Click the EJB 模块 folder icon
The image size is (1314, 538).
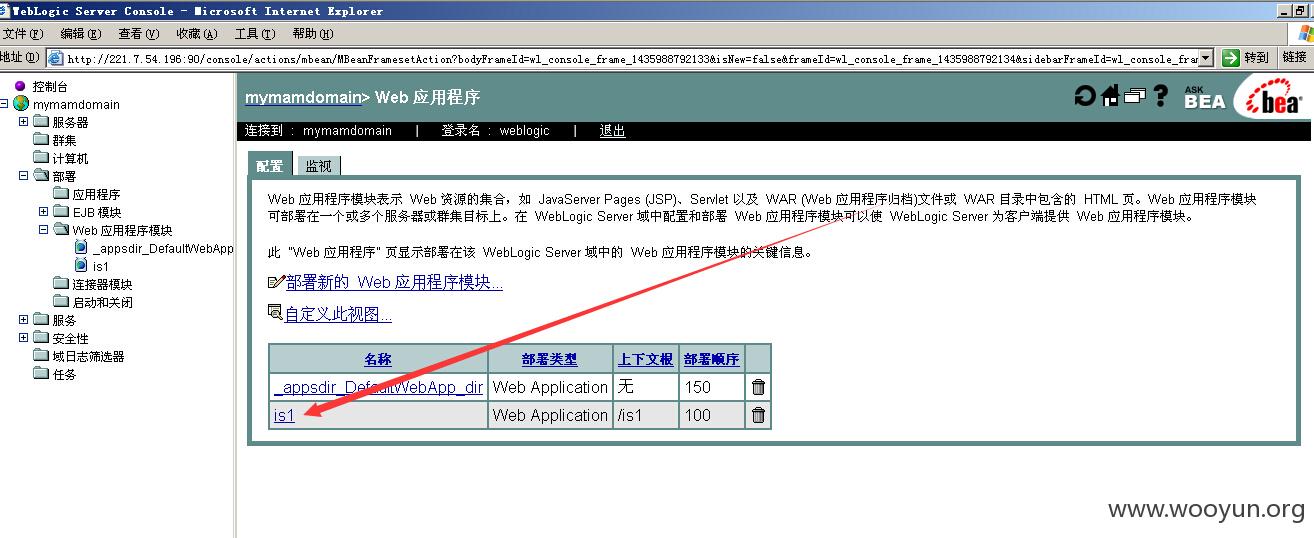[x=61, y=212]
